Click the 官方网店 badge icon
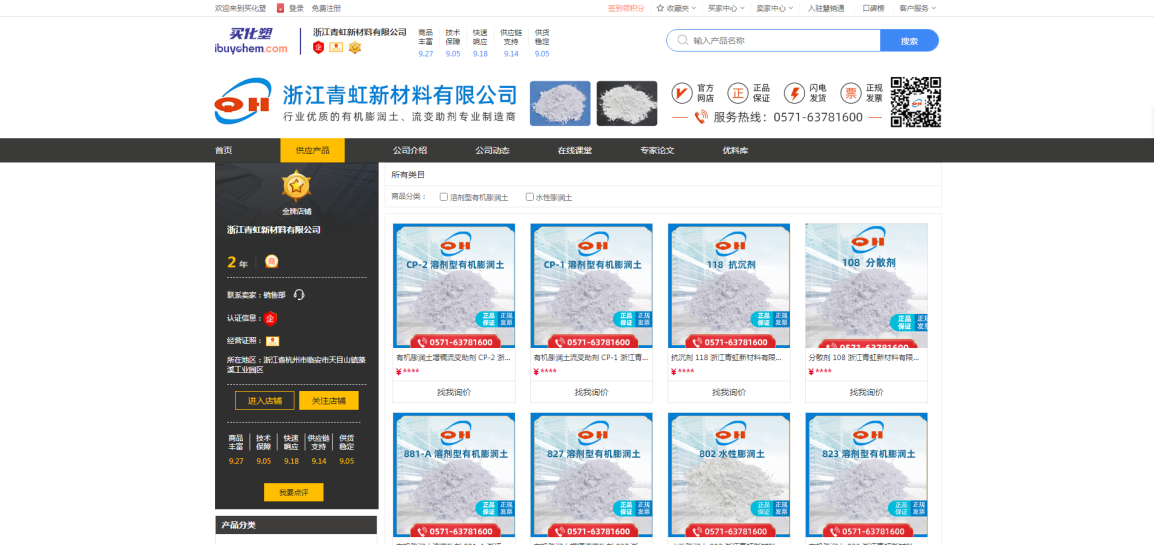The height and width of the screenshot is (545, 1154). click(682, 93)
